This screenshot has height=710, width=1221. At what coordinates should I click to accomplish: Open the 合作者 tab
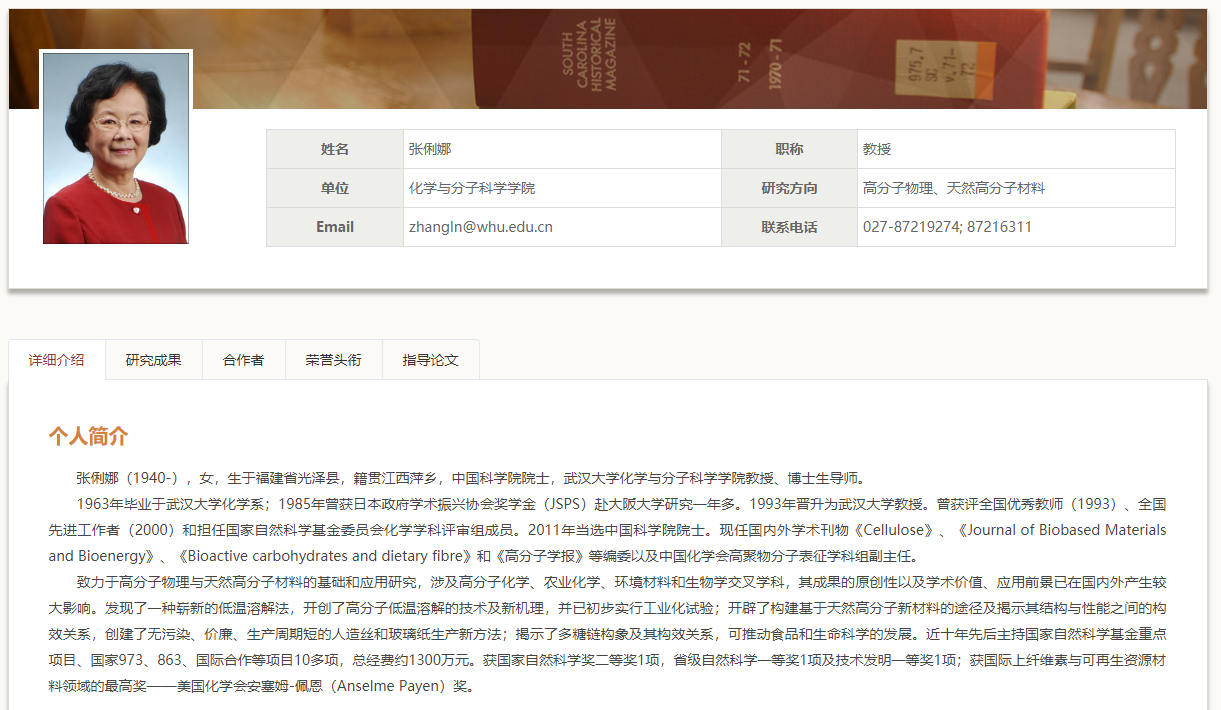coord(243,359)
